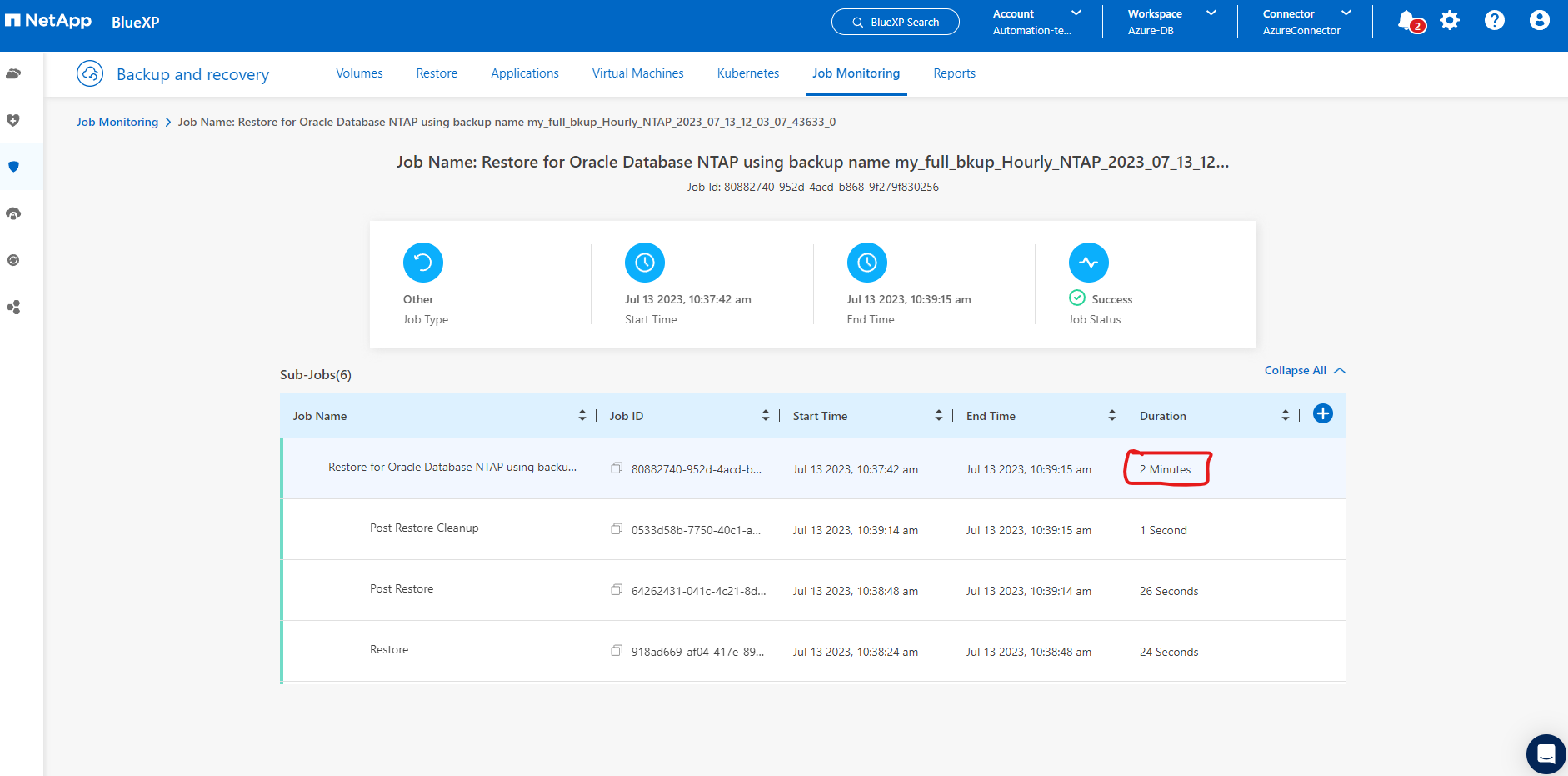Viewport: 1568px width, 776px height.
Task: Open the Reports tab
Action: pyautogui.click(x=954, y=73)
